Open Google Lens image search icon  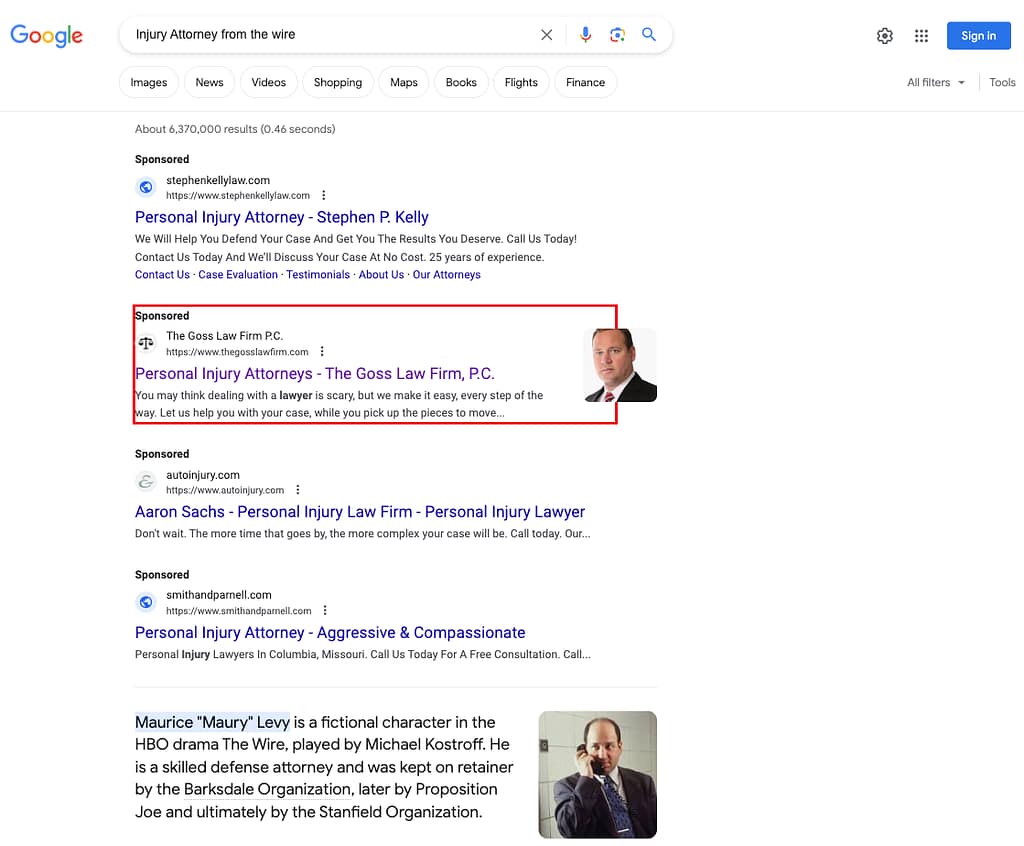tap(617, 35)
